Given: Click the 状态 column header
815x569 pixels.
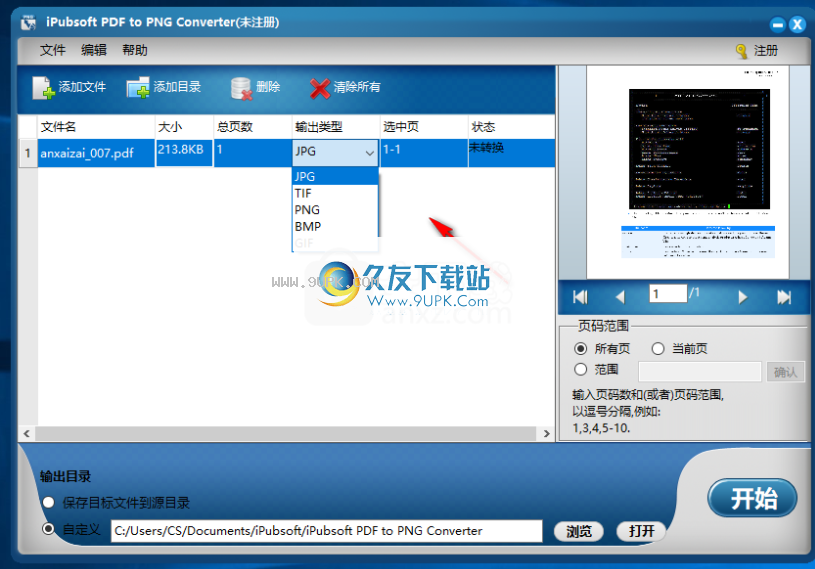Looking at the screenshot, I should 511,127.
